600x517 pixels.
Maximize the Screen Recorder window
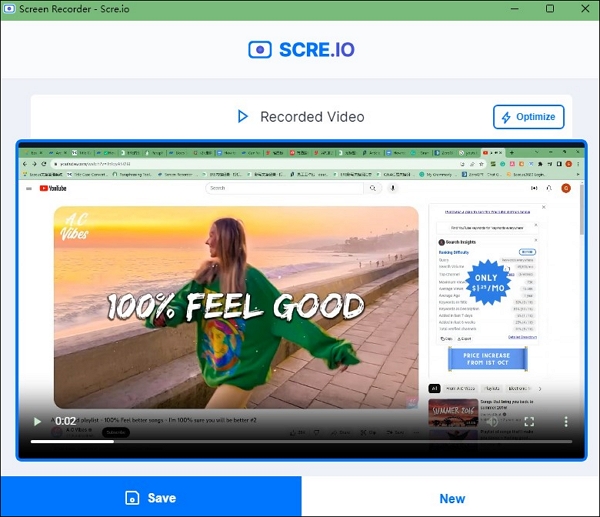[549, 8]
